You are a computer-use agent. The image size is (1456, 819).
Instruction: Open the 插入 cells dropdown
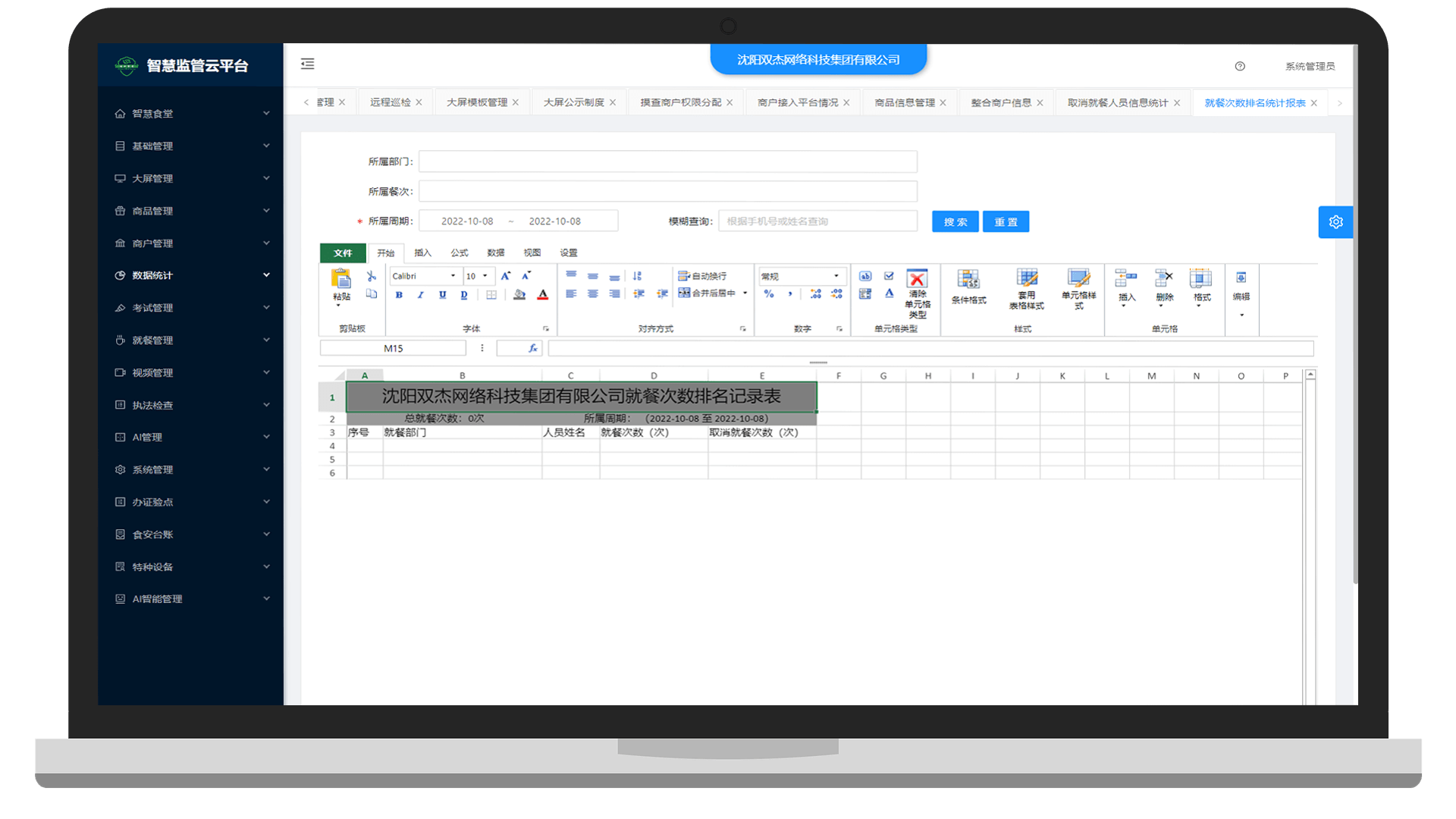1126,287
